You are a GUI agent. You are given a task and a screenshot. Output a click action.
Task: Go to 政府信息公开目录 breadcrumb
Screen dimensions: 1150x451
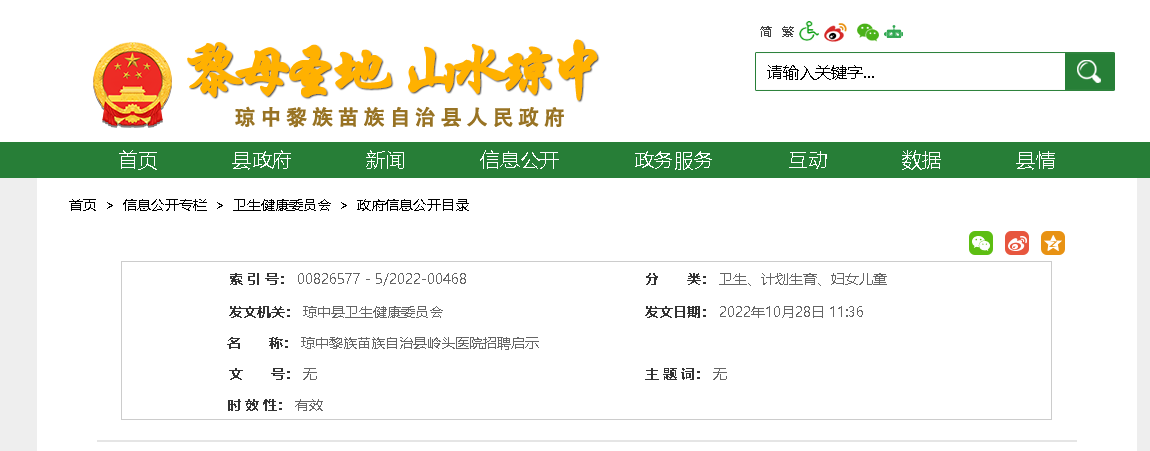coord(413,205)
